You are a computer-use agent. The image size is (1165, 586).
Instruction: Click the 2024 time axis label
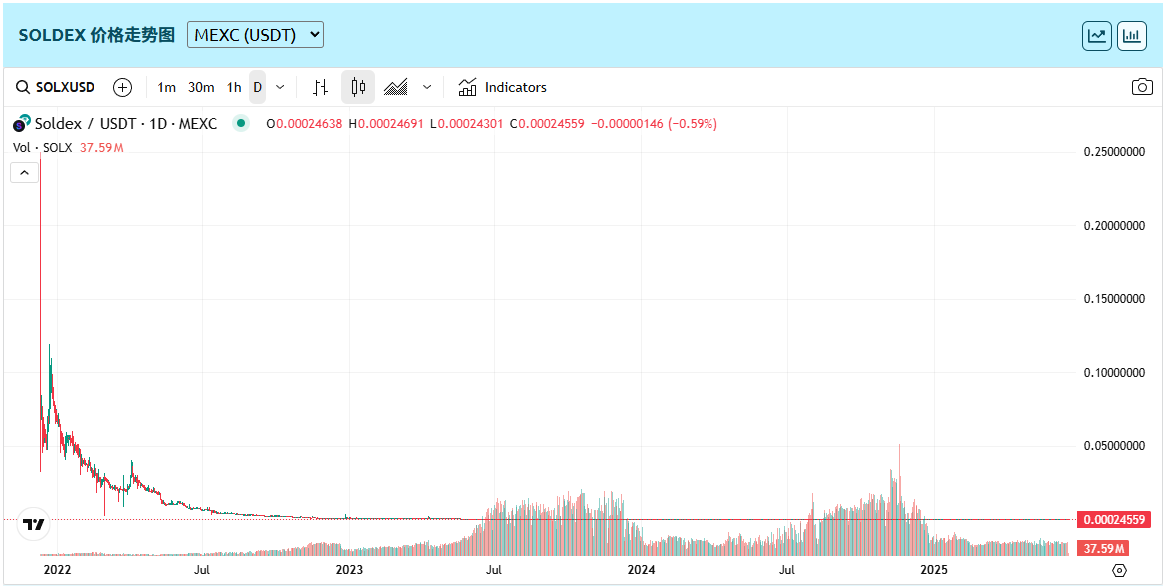coord(641,570)
